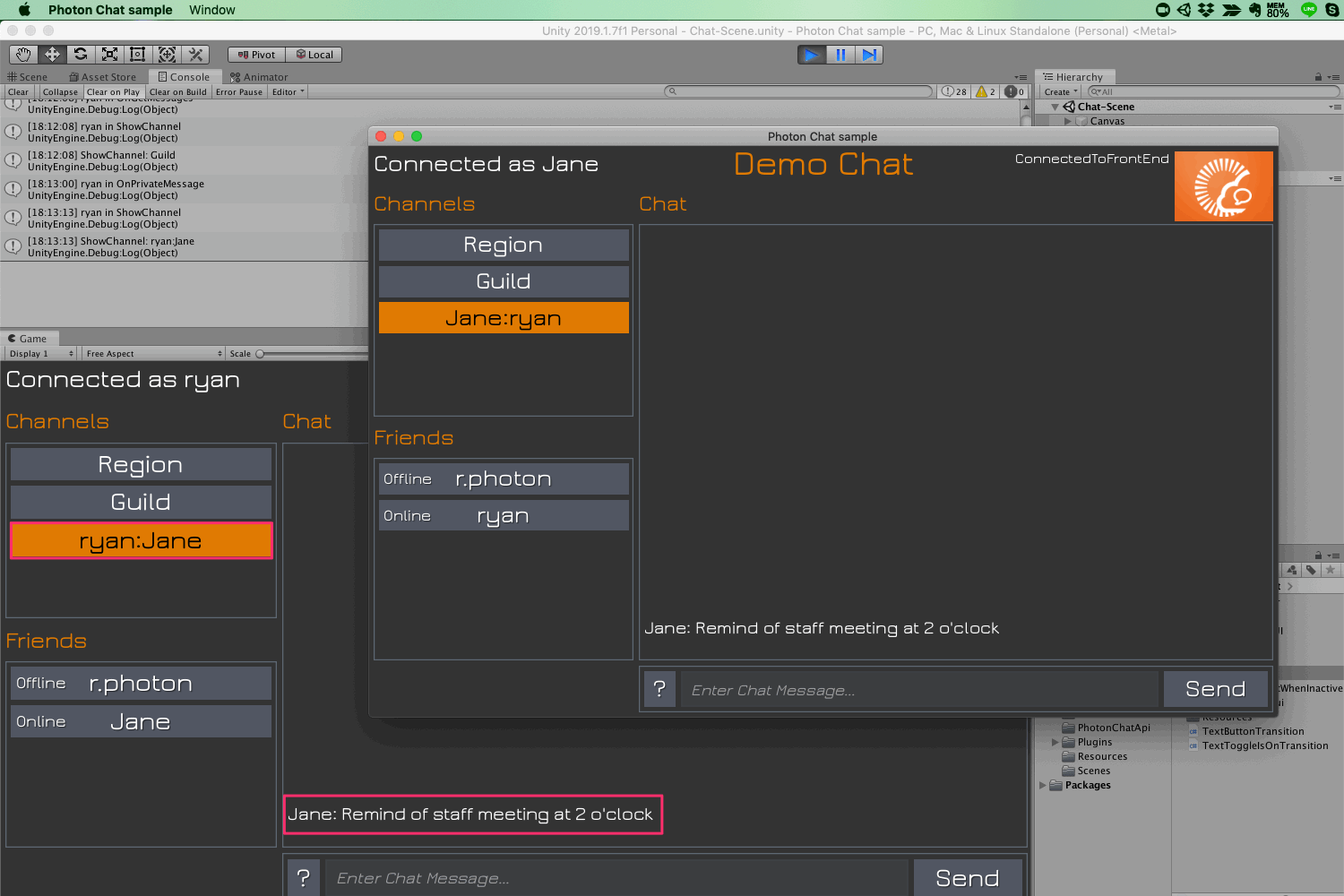Open the Window menu in menu bar

click(x=212, y=10)
